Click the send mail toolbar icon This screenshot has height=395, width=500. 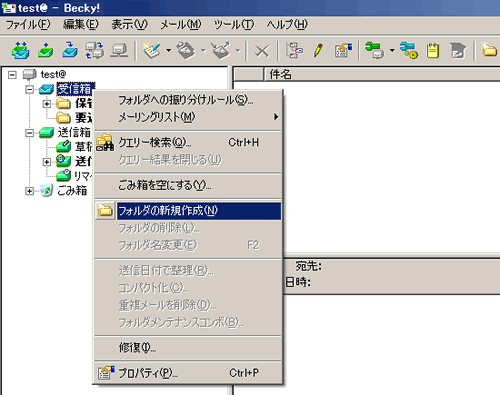[x=45, y=51]
